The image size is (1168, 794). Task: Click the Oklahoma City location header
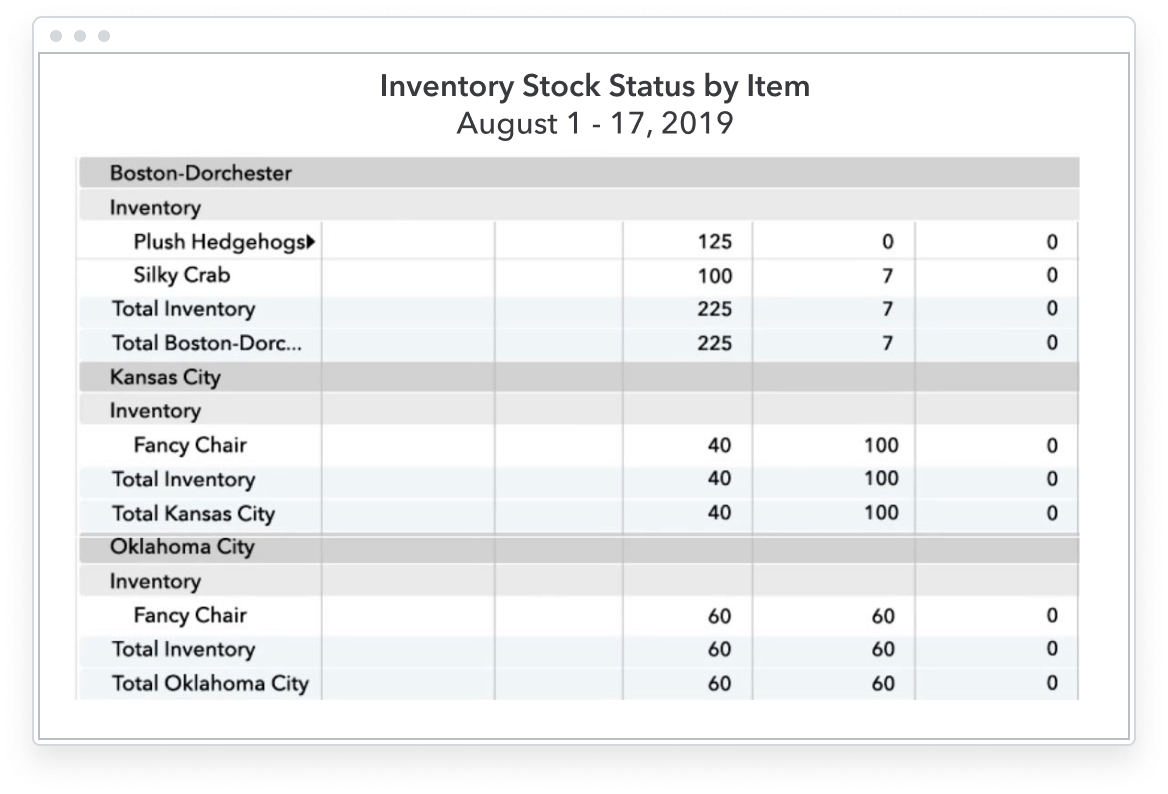(182, 547)
